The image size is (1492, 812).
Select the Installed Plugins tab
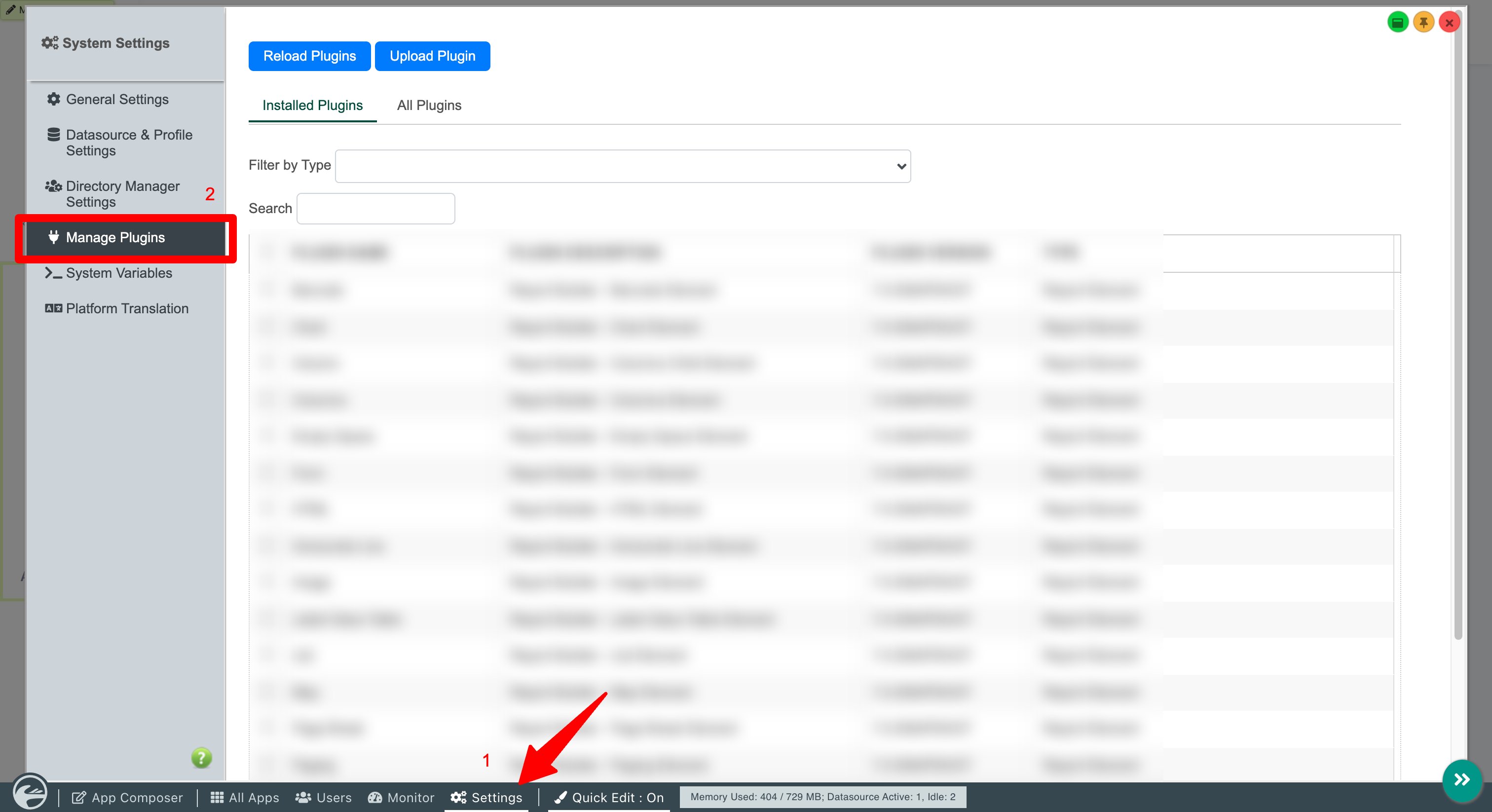click(312, 106)
